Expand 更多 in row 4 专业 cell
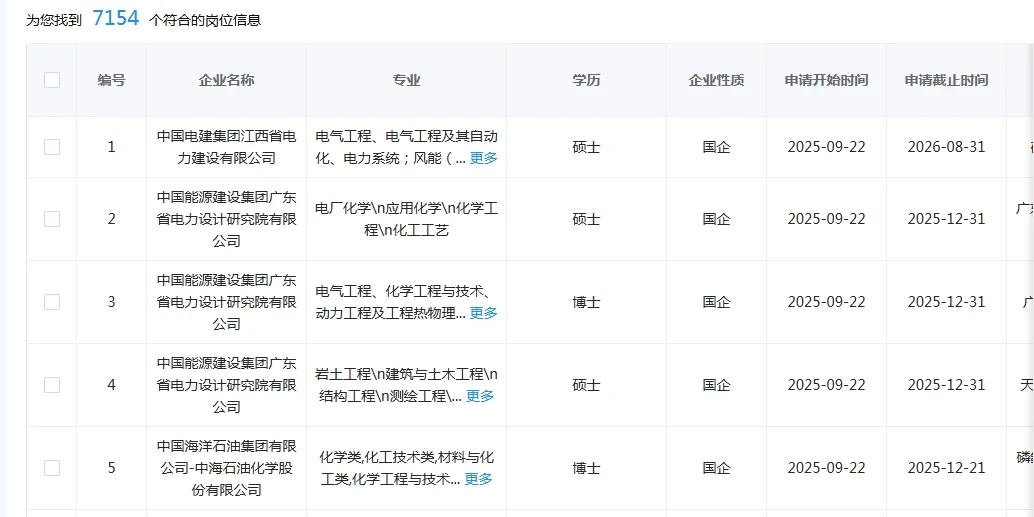1034x517 pixels. pyautogui.click(x=480, y=396)
